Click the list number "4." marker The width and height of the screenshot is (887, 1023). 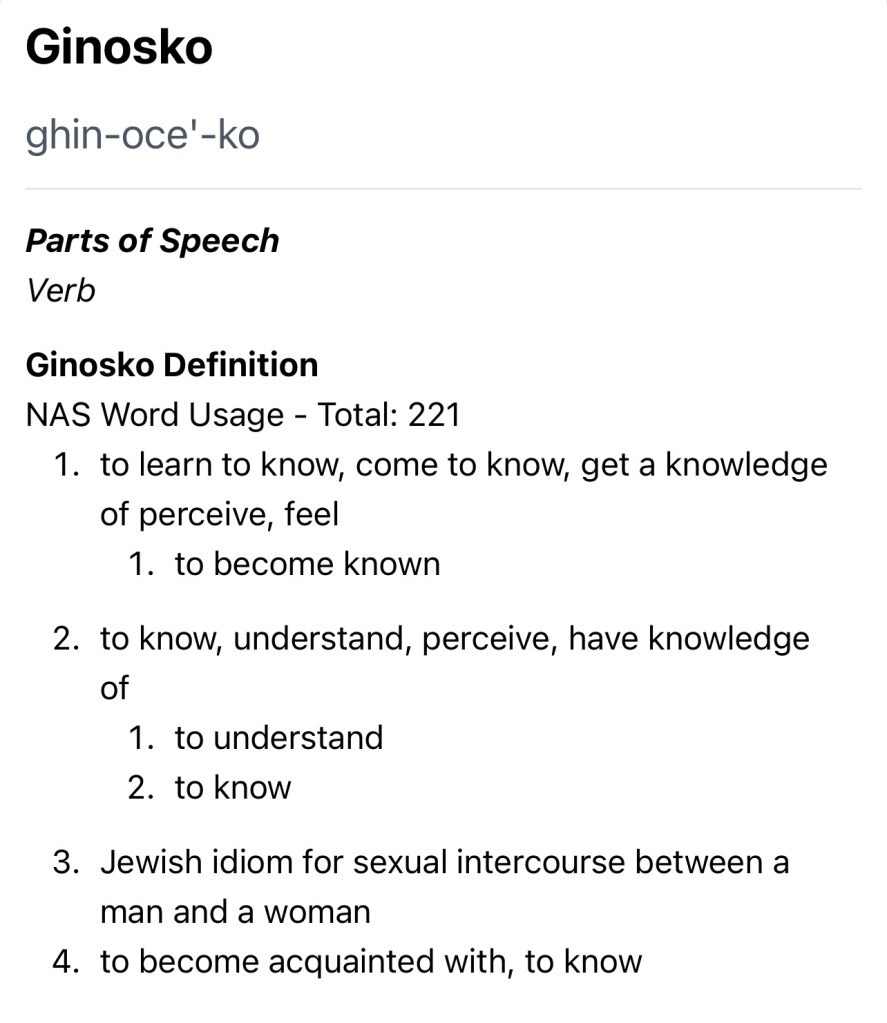point(67,962)
